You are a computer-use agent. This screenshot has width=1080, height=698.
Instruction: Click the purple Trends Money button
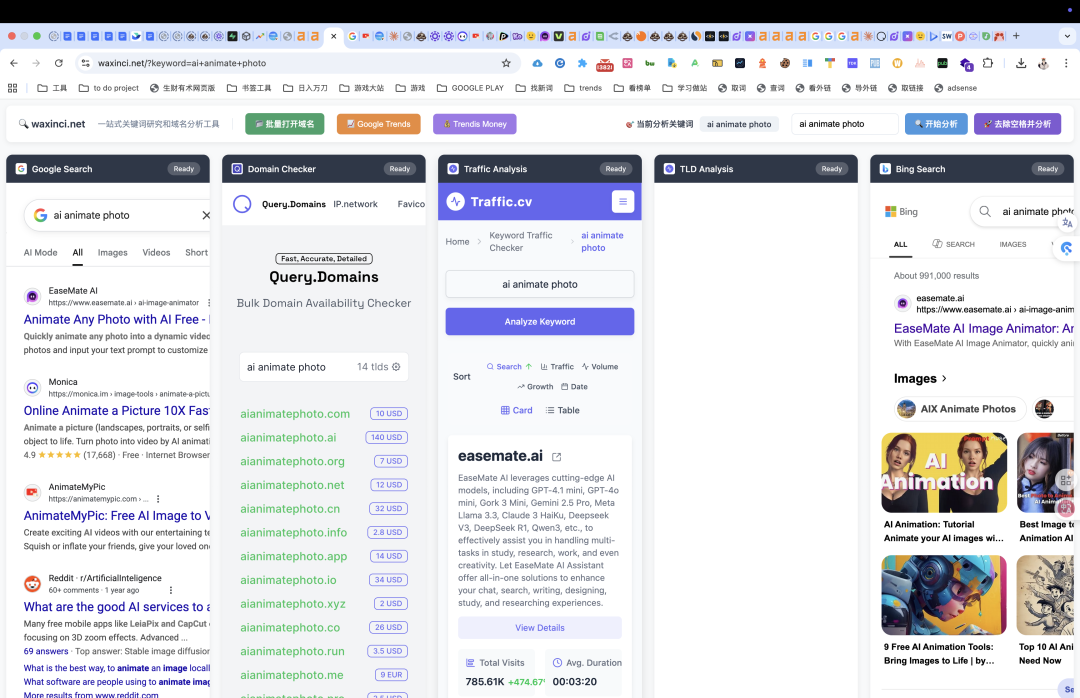[x=475, y=124]
